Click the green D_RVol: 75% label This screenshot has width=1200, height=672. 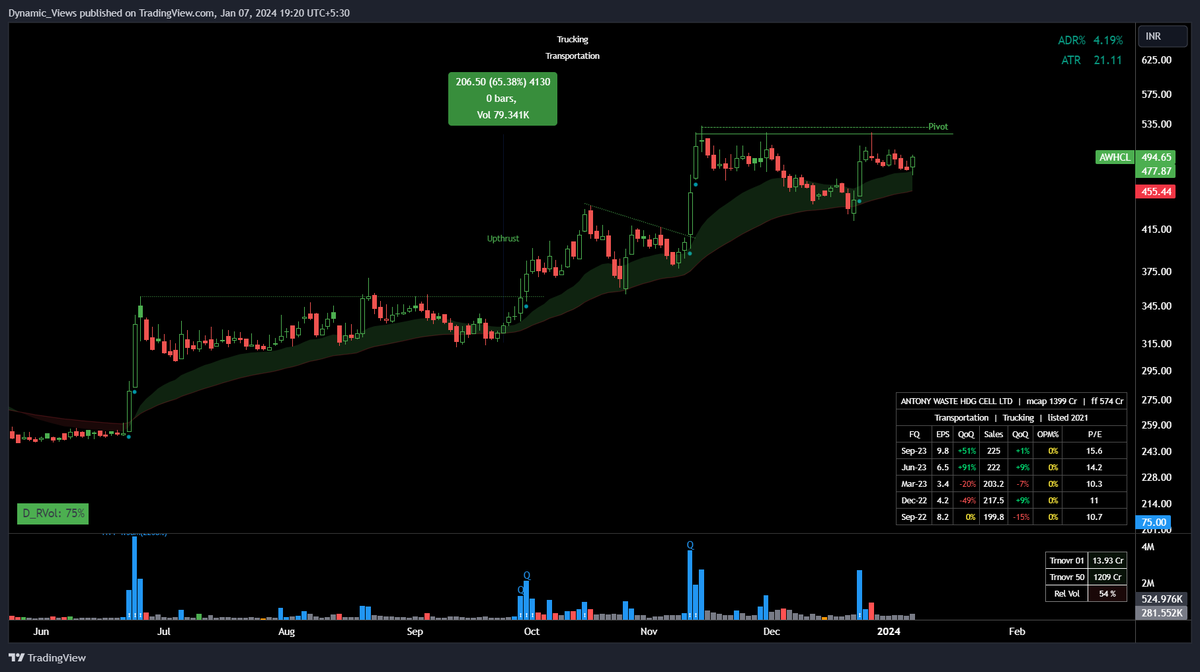[54, 513]
